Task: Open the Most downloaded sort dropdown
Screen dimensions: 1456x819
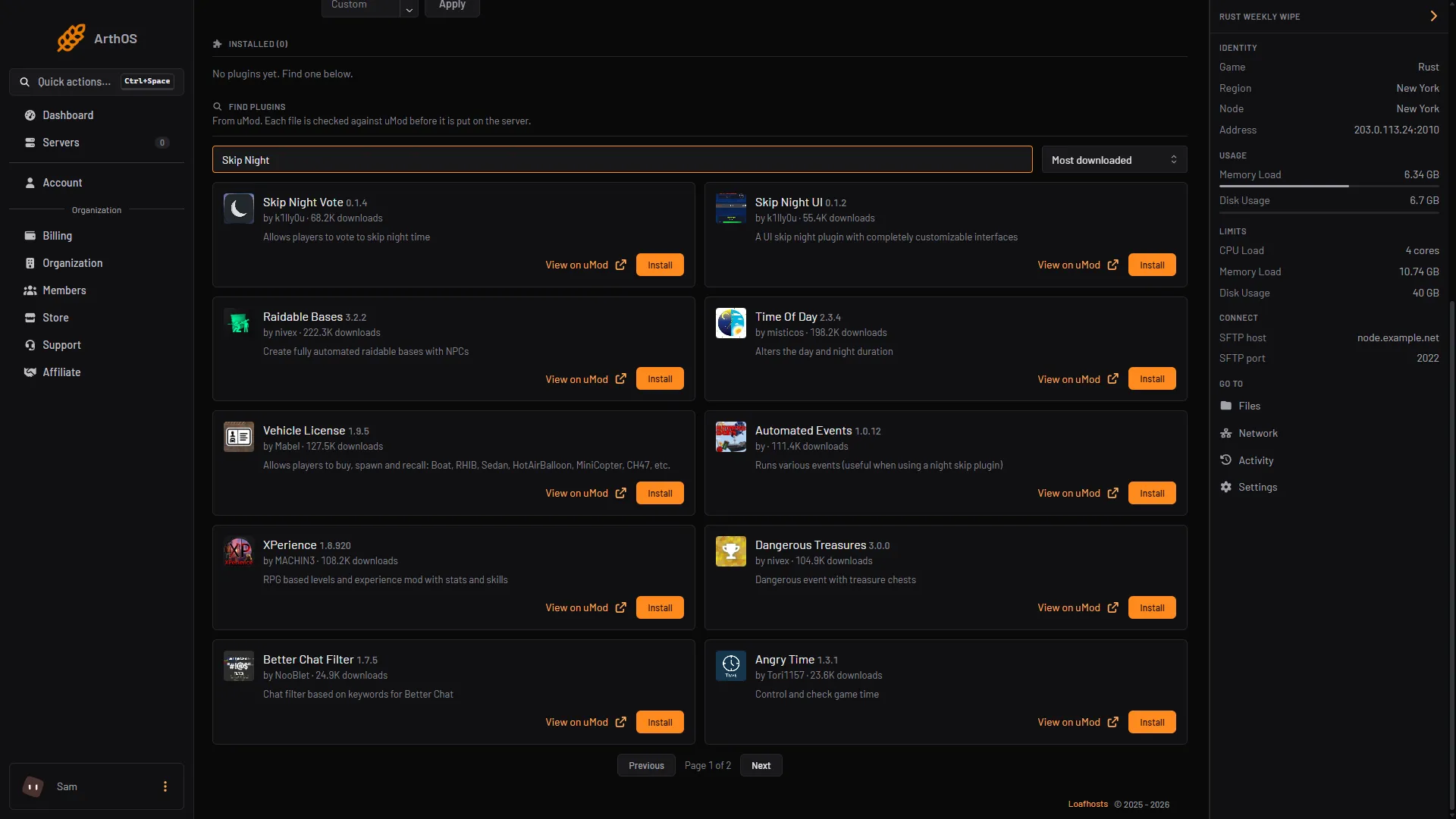Action: 1114,160
